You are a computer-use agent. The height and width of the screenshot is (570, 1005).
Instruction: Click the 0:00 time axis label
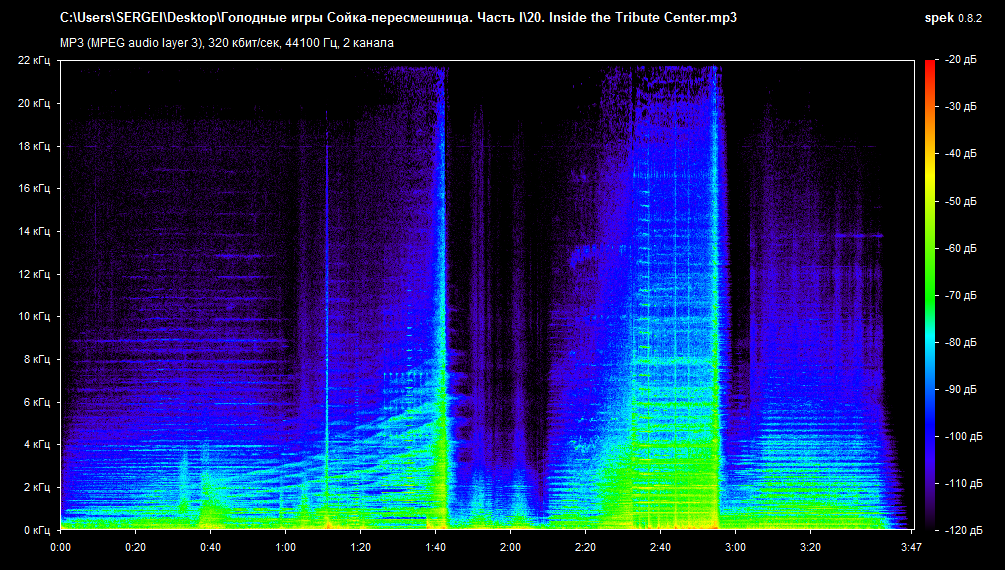pos(60,548)
